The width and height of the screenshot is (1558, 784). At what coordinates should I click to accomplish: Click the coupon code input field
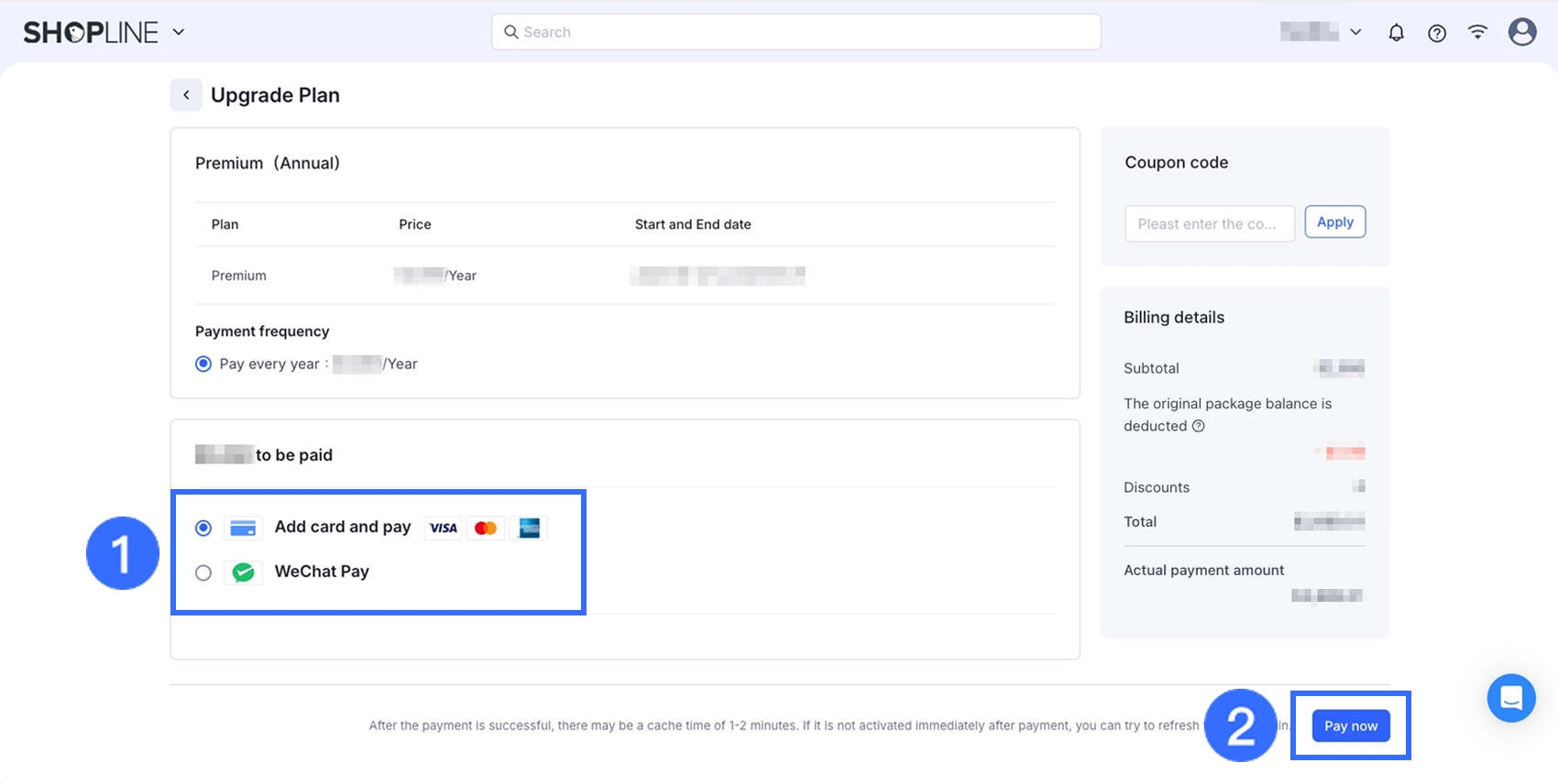tap(1209, 223)
